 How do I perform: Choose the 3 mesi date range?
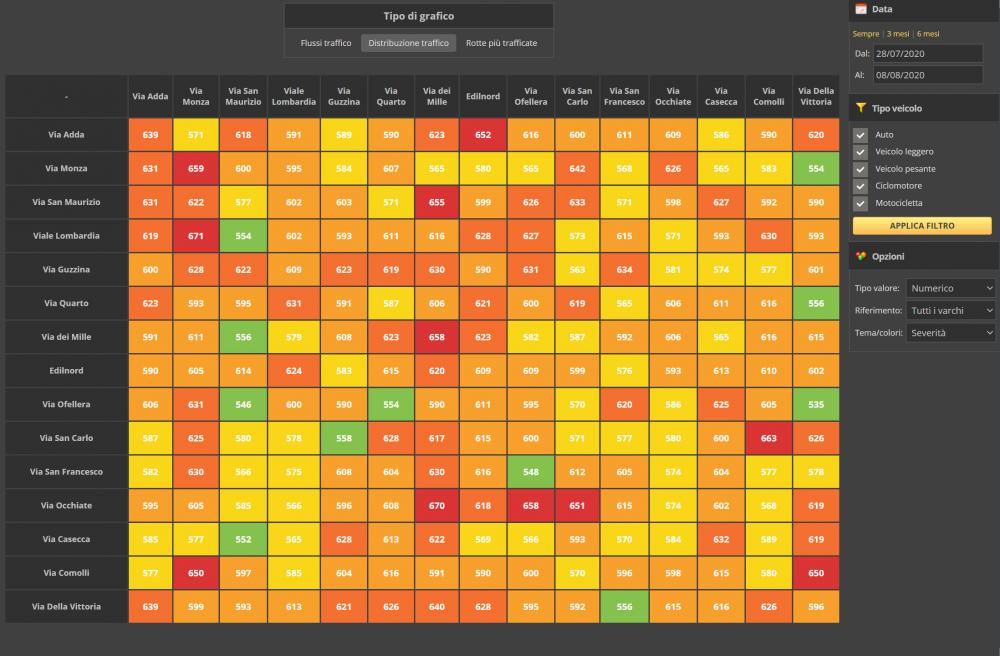click(x=899, y=34)
